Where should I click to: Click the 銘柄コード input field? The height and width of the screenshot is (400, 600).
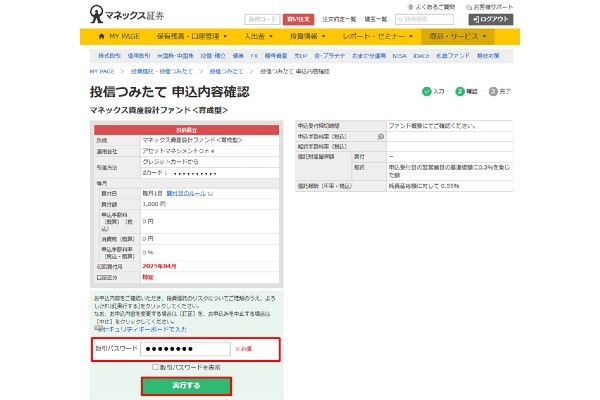[262, 19]
